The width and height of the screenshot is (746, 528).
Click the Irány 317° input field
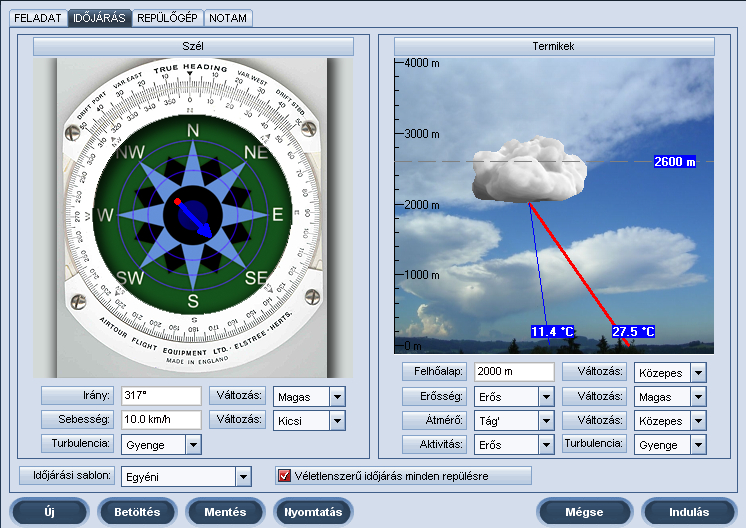click(161, 396)
